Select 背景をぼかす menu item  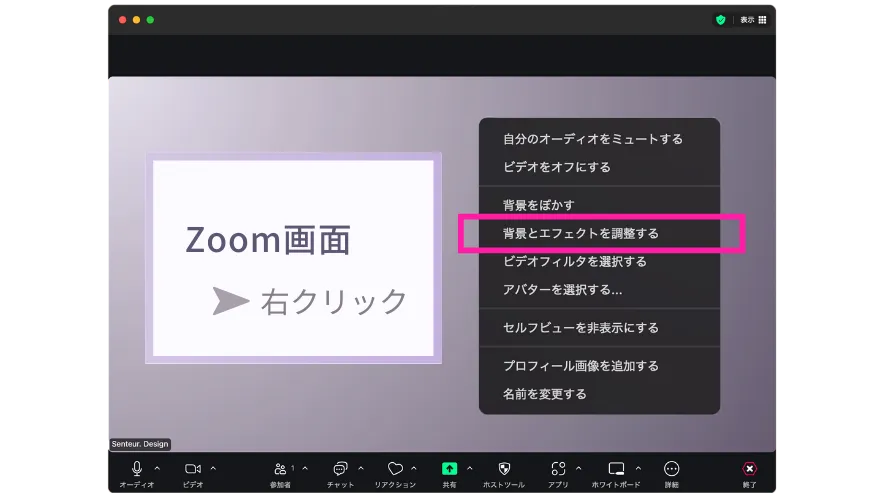click(599, 205)
